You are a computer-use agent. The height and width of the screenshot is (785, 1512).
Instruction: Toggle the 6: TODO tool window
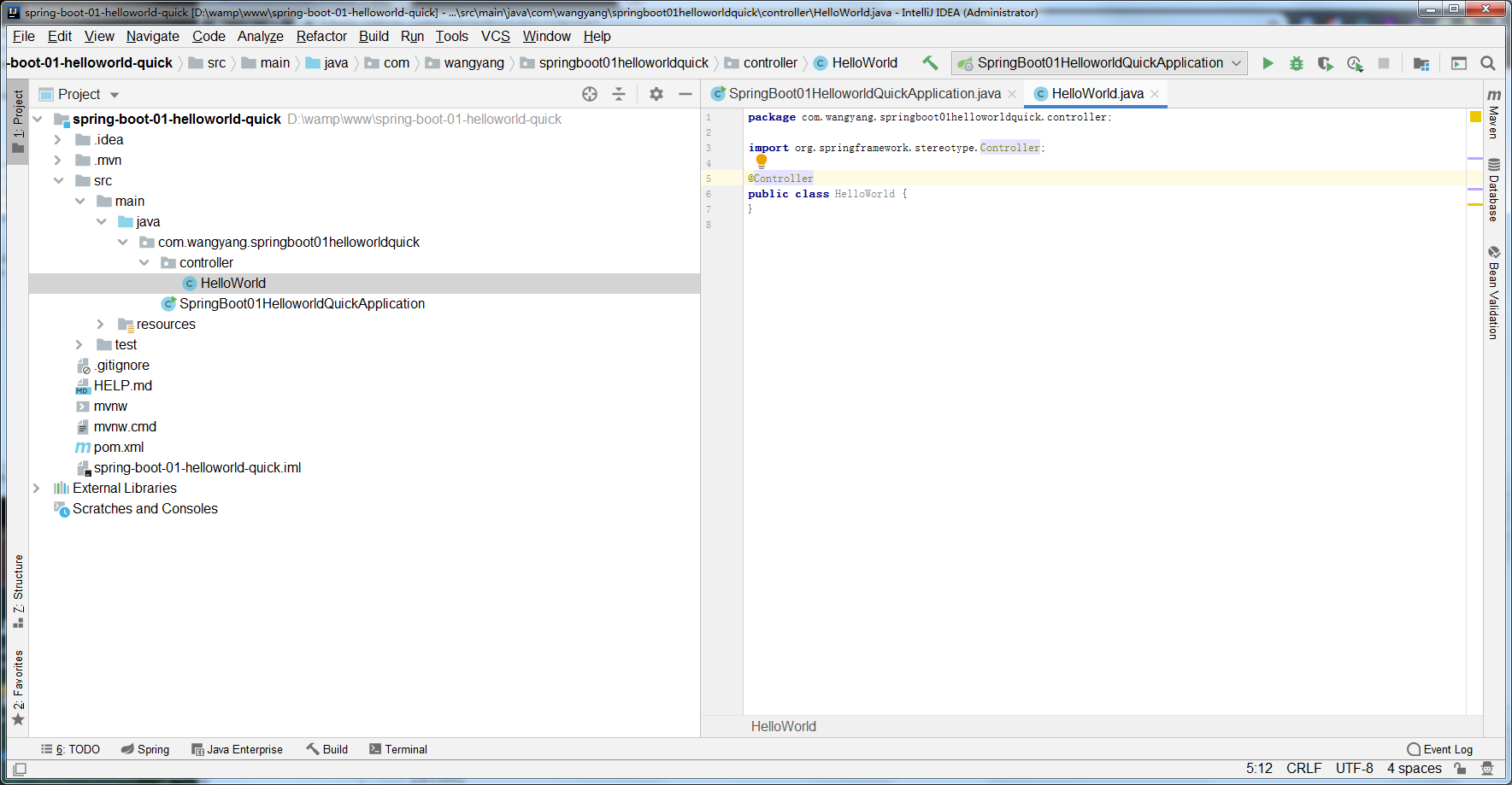pos(71,749)
